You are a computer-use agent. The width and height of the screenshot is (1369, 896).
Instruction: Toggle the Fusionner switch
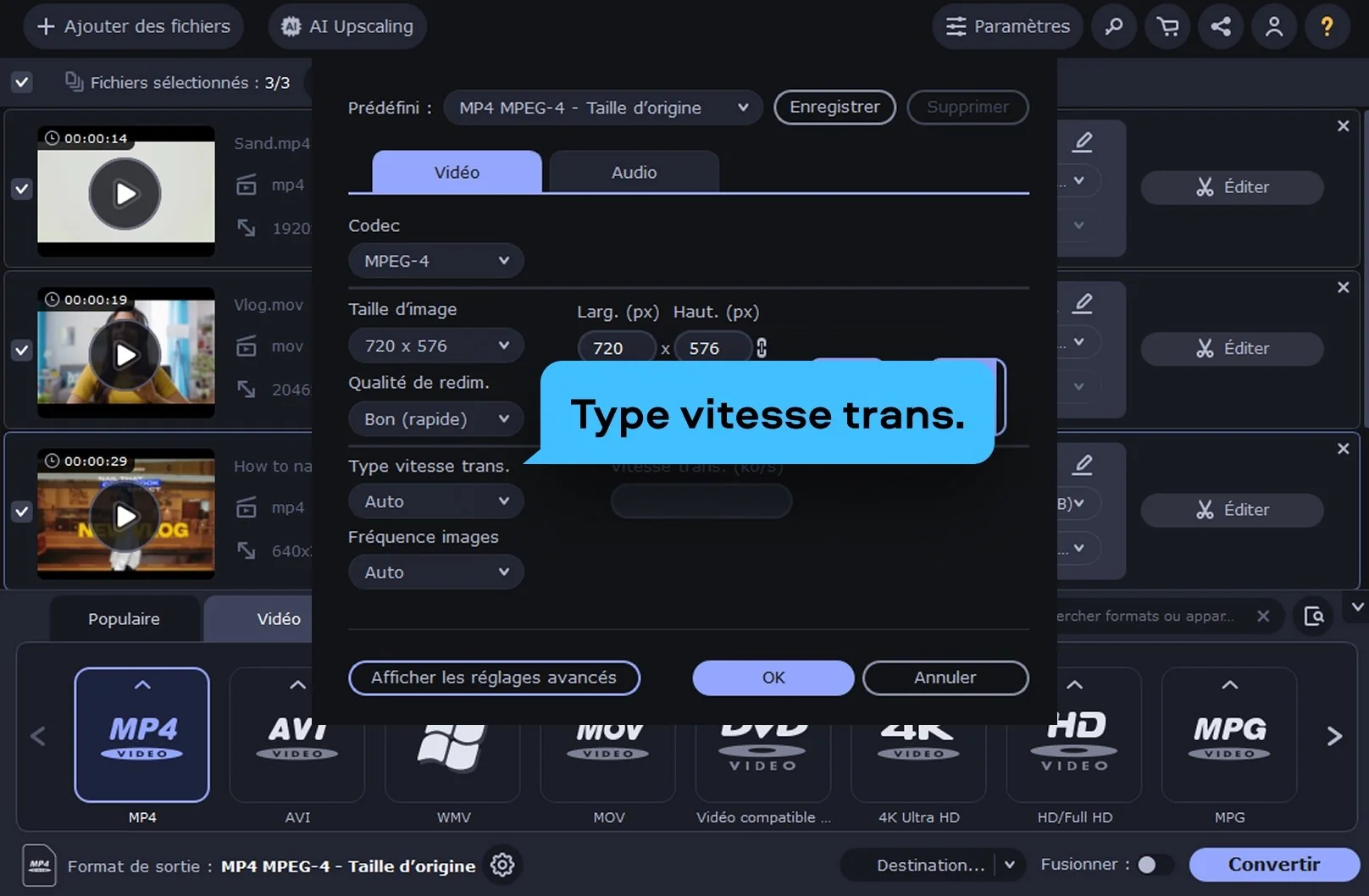point(1155,865)
